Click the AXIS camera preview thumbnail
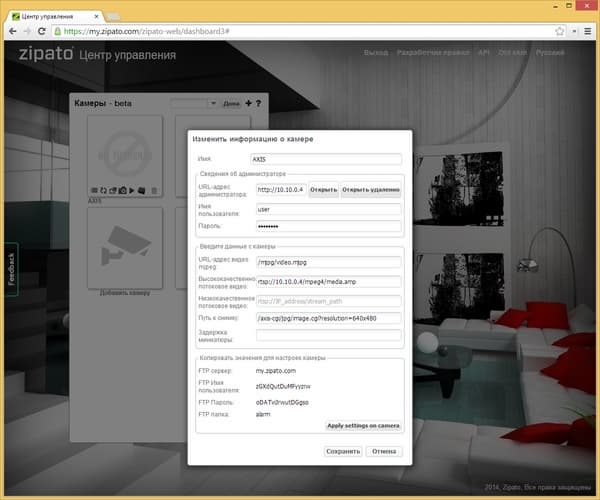Viewport: 600px width, 500px height. coord(125,155)
